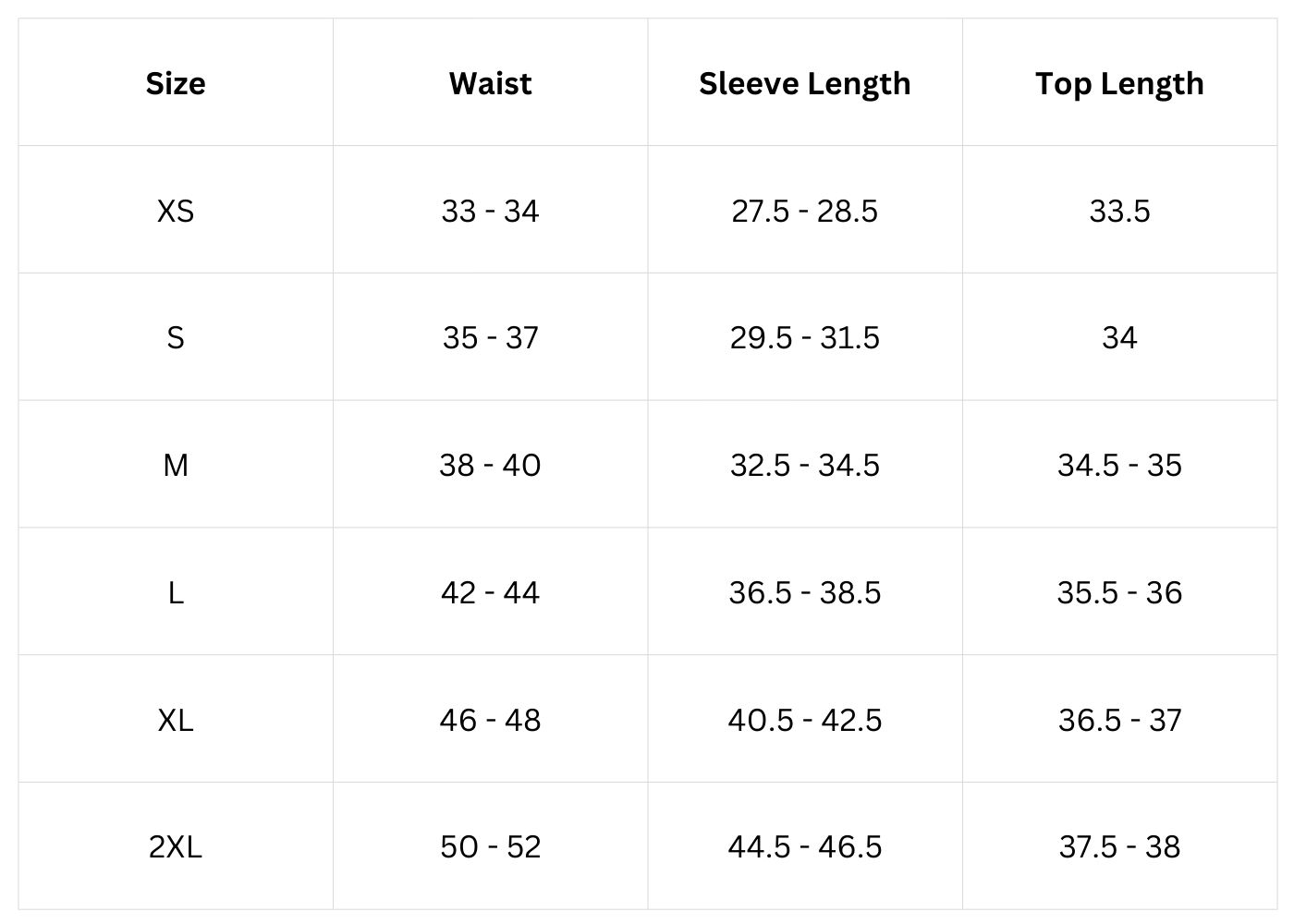
Task: Select the Waist column header
Action: tap(490, 83)
